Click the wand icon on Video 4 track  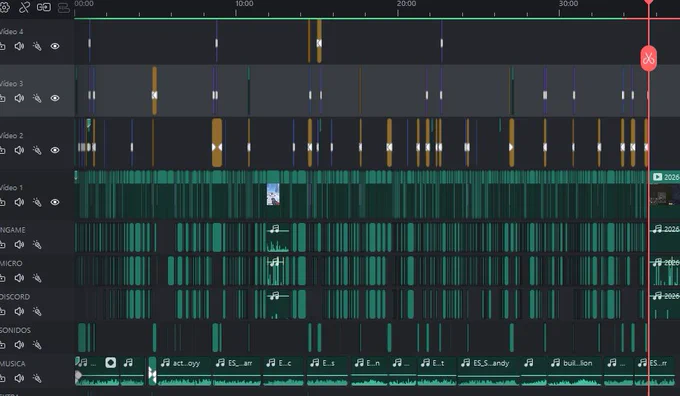tap(37, 46)
